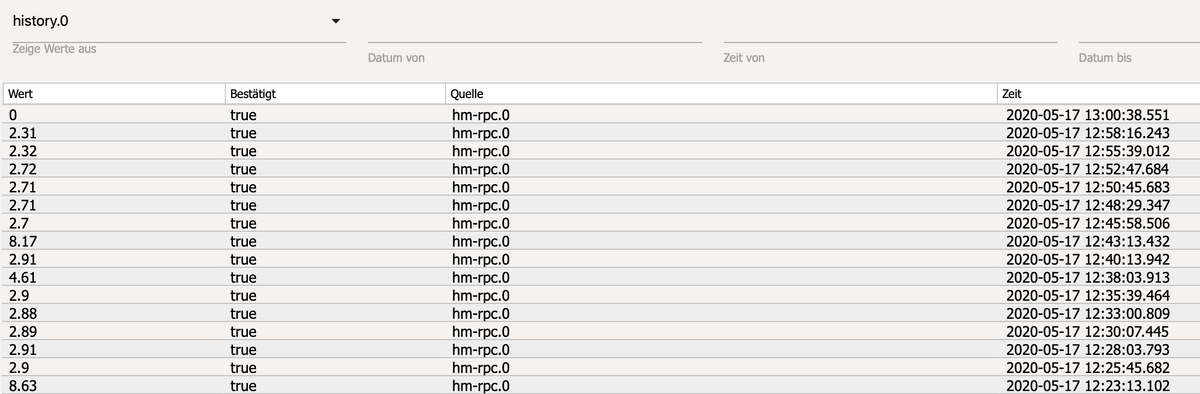Select the row with value 8.63
Image resolution: width=1200 pixels, height=394 pixels.
[600, 385]
